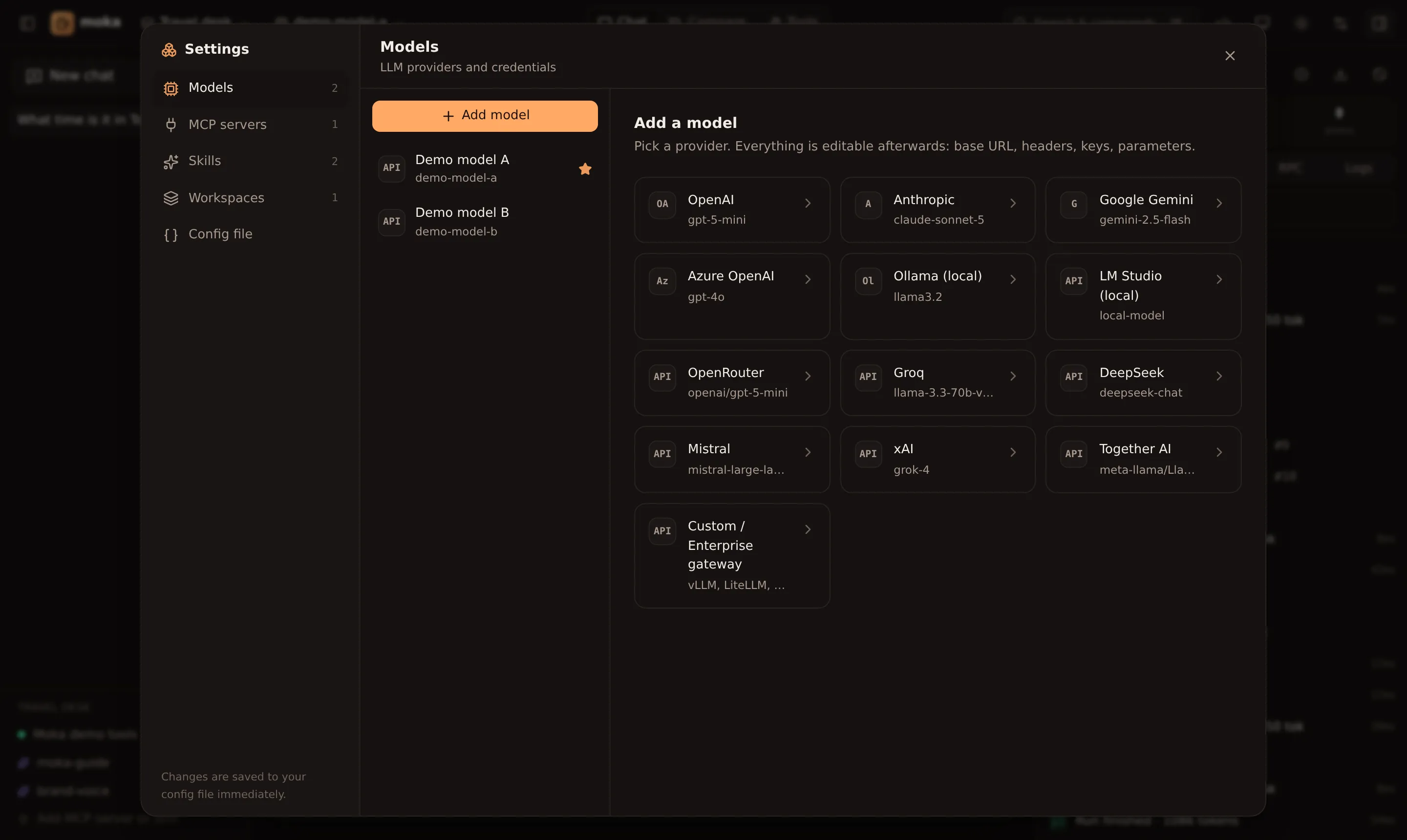Pick Custom / Enterprise gateway provider name

coord(720,545)
